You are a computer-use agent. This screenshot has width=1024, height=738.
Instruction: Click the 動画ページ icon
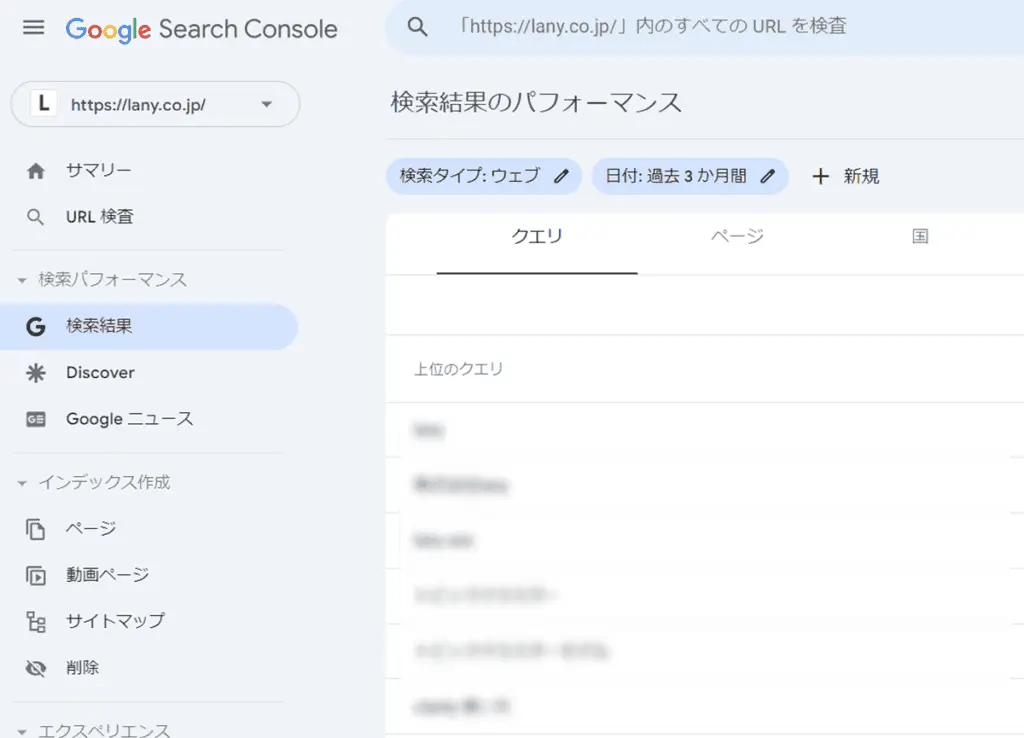[x=36, y=575]
